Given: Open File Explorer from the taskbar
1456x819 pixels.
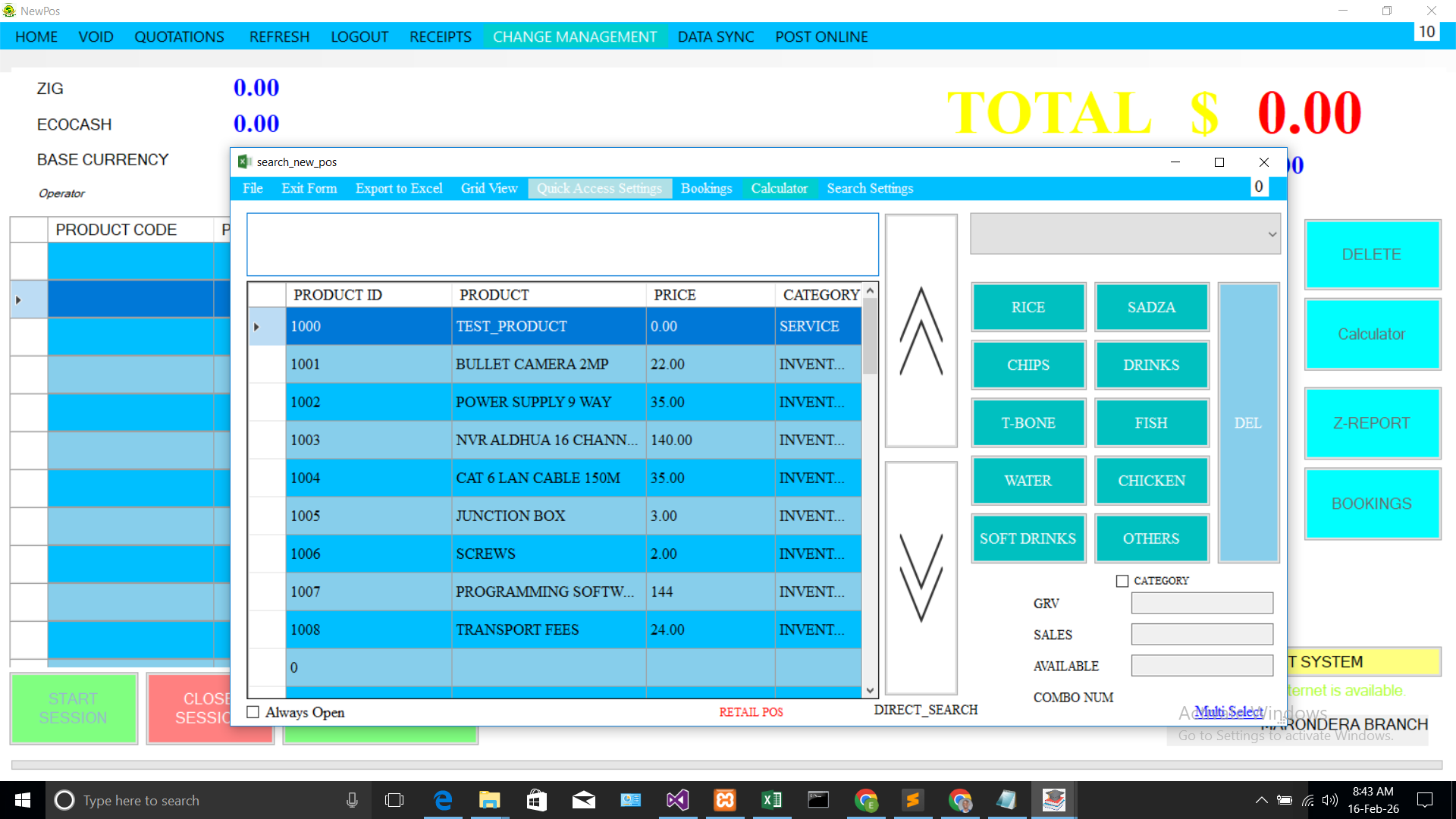Looking at the screenshot, I should 489,800.
